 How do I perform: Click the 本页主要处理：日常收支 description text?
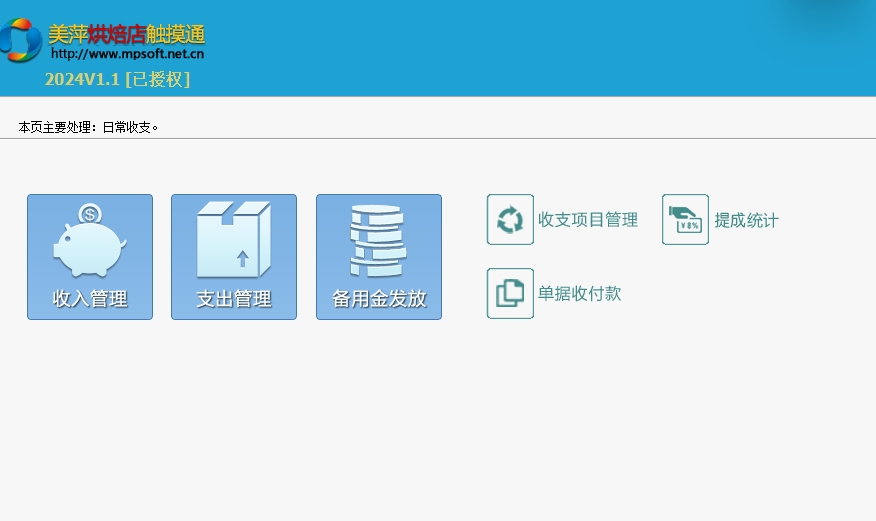pyautogui.click(x=88, y=127)
